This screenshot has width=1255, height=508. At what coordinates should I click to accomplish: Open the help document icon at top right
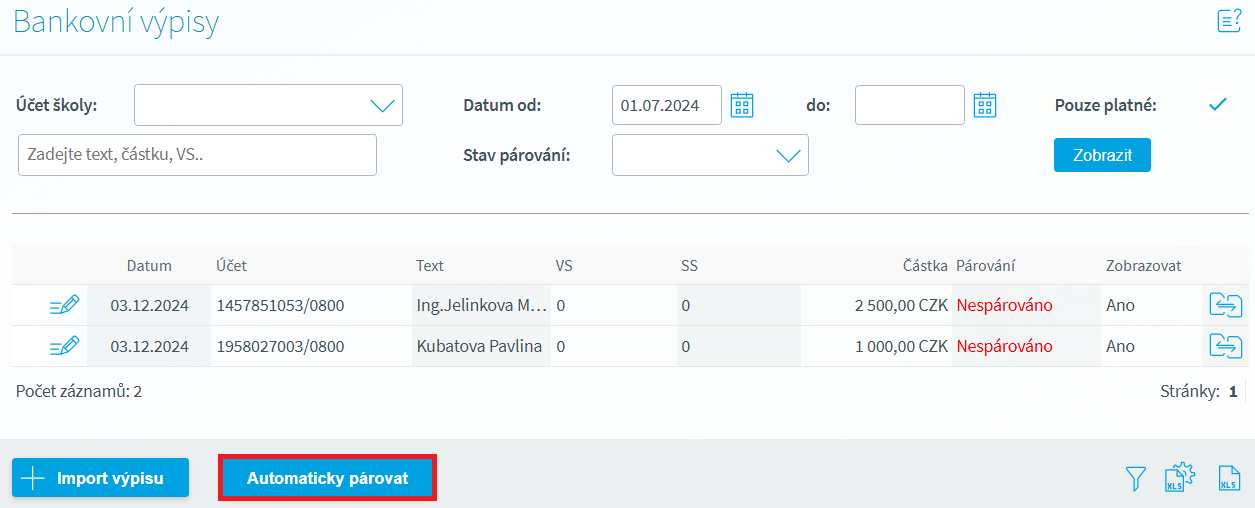[x=1229, y=21]
